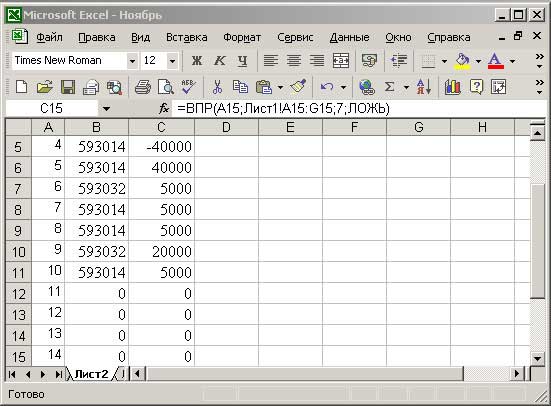The height and width of the screenshot is (406, 551).
Task: Click the AutoSum sigma icon
Action: click(389, 87)
